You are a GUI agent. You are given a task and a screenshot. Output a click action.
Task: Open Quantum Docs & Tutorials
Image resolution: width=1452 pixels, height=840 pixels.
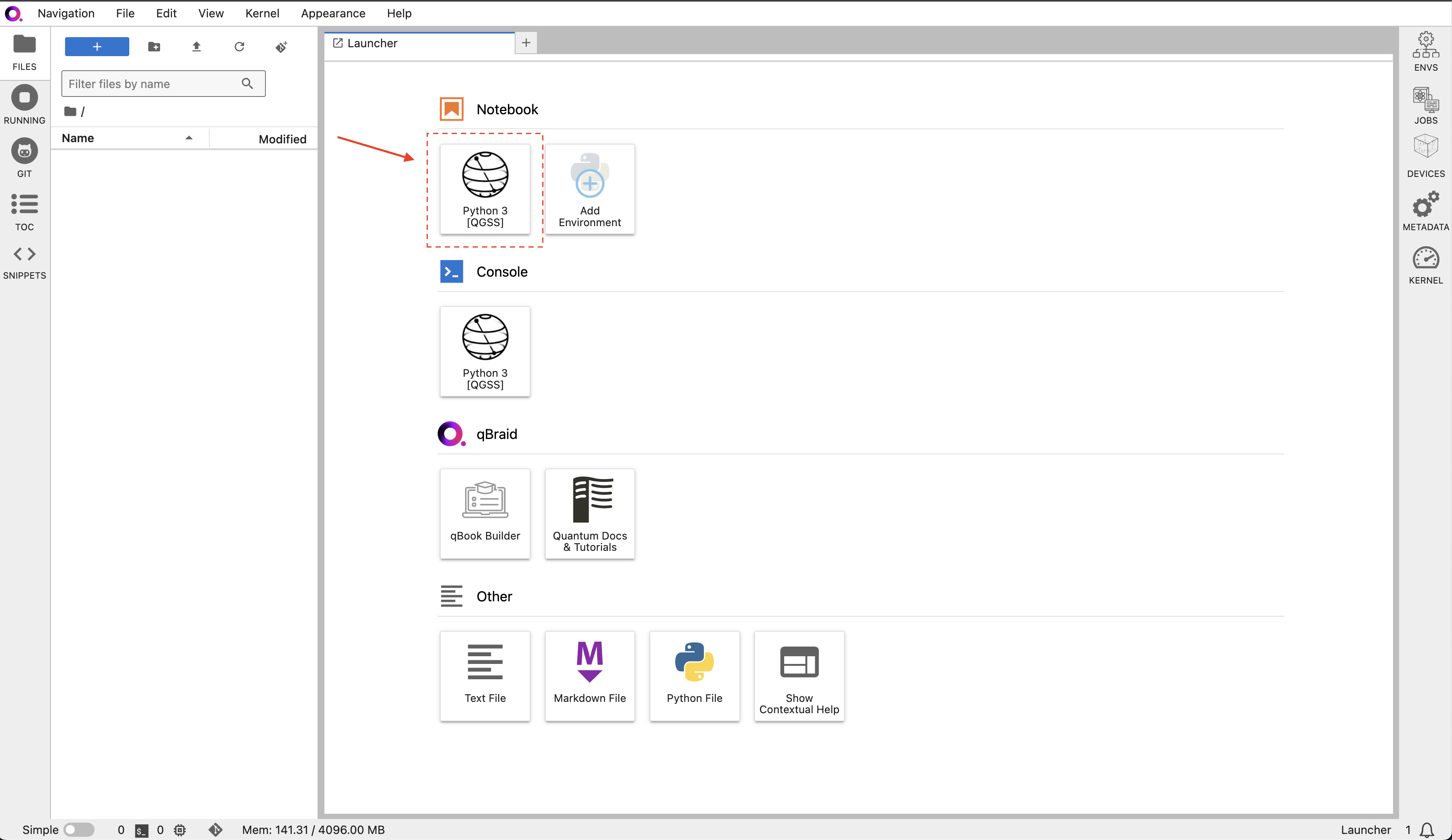tap(589, 514)
